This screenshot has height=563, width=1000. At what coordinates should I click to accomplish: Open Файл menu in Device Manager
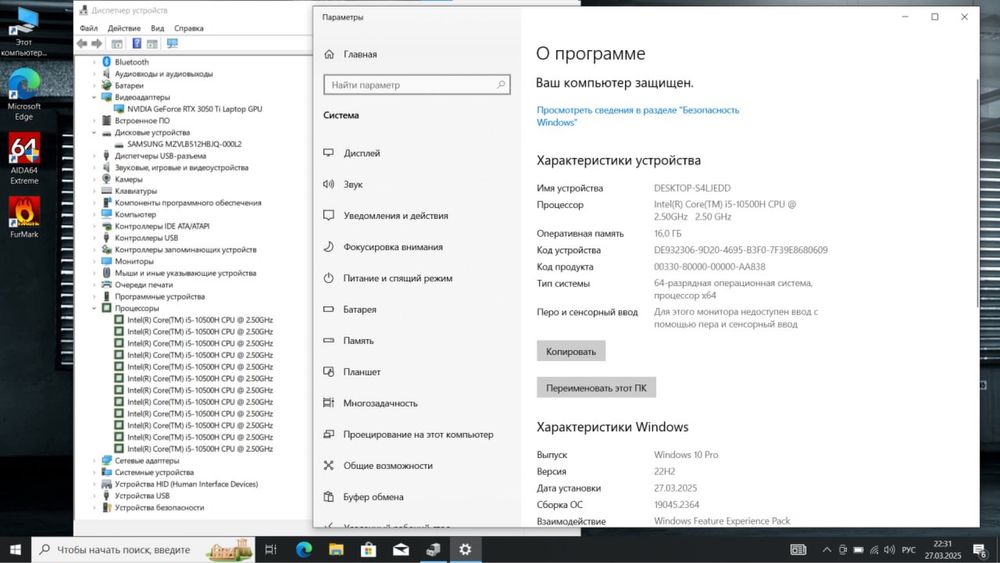pos(89,28)
